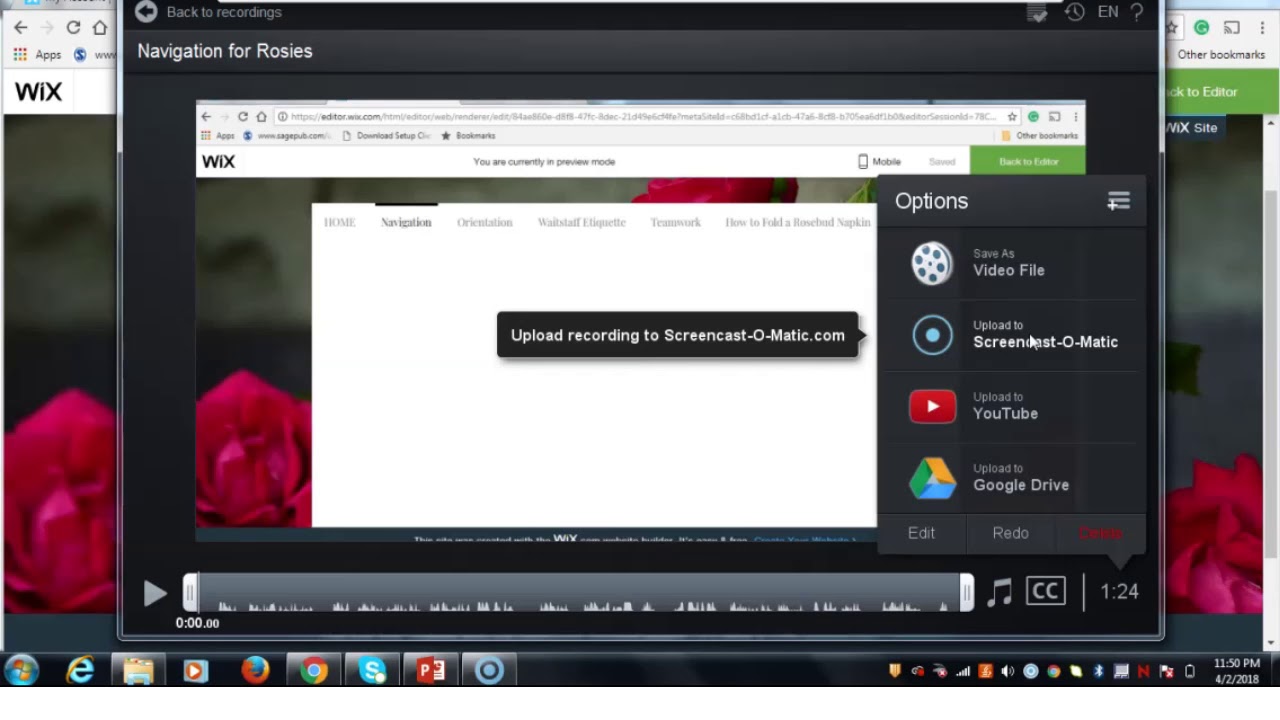
Task: Click the Edit button
Action: click(x=921, y=533)
